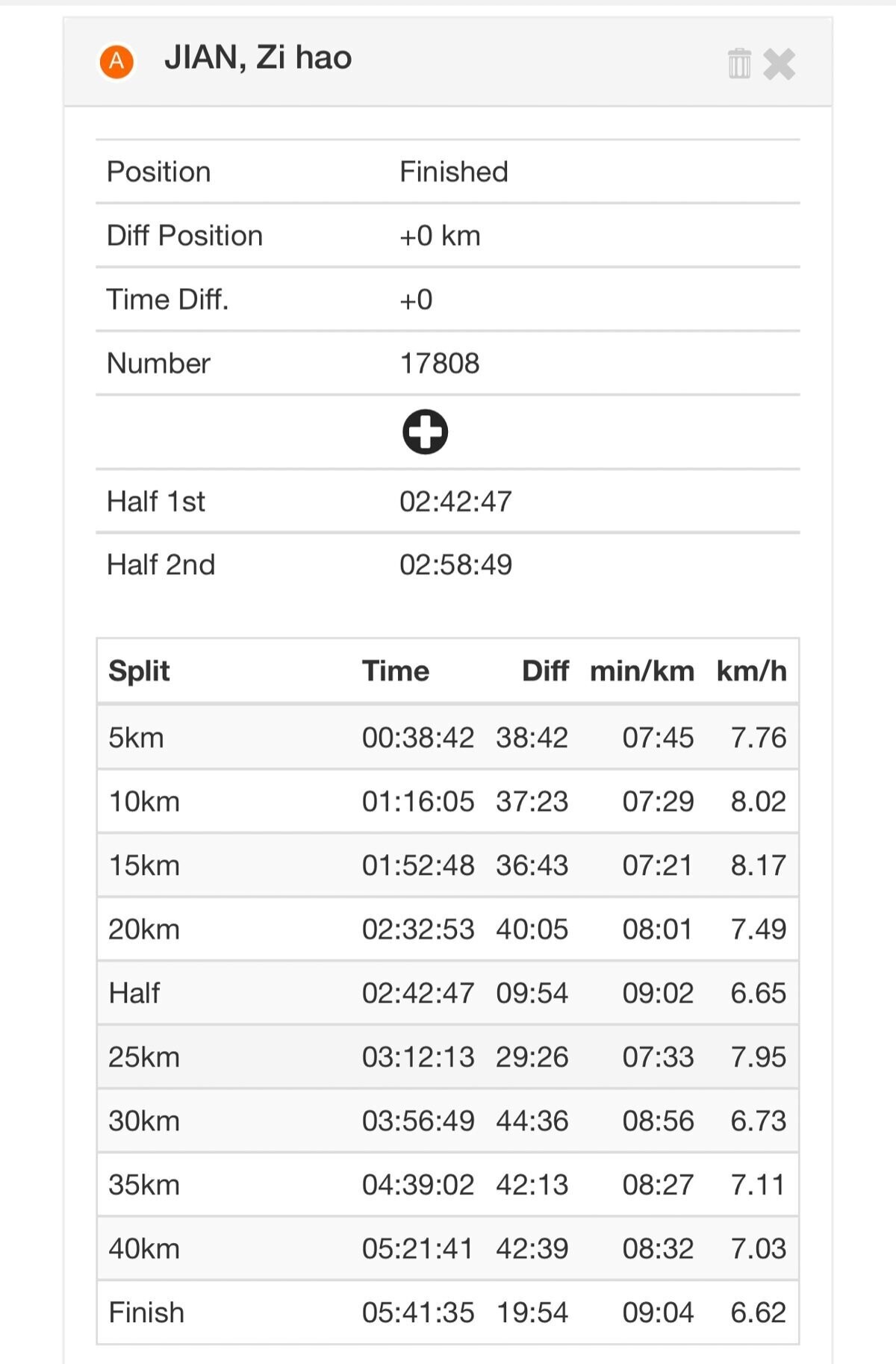Click the Half 2nd time 02:58:49
Screen dimensions: 896x1364
[455, 565]
